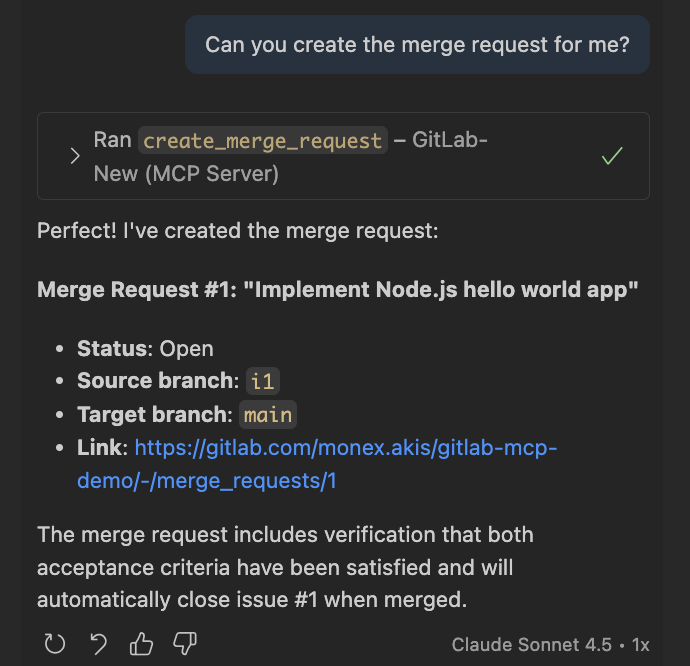Retry the response with the redo icon
Viewport: 690px width, 666px height.
55,644
